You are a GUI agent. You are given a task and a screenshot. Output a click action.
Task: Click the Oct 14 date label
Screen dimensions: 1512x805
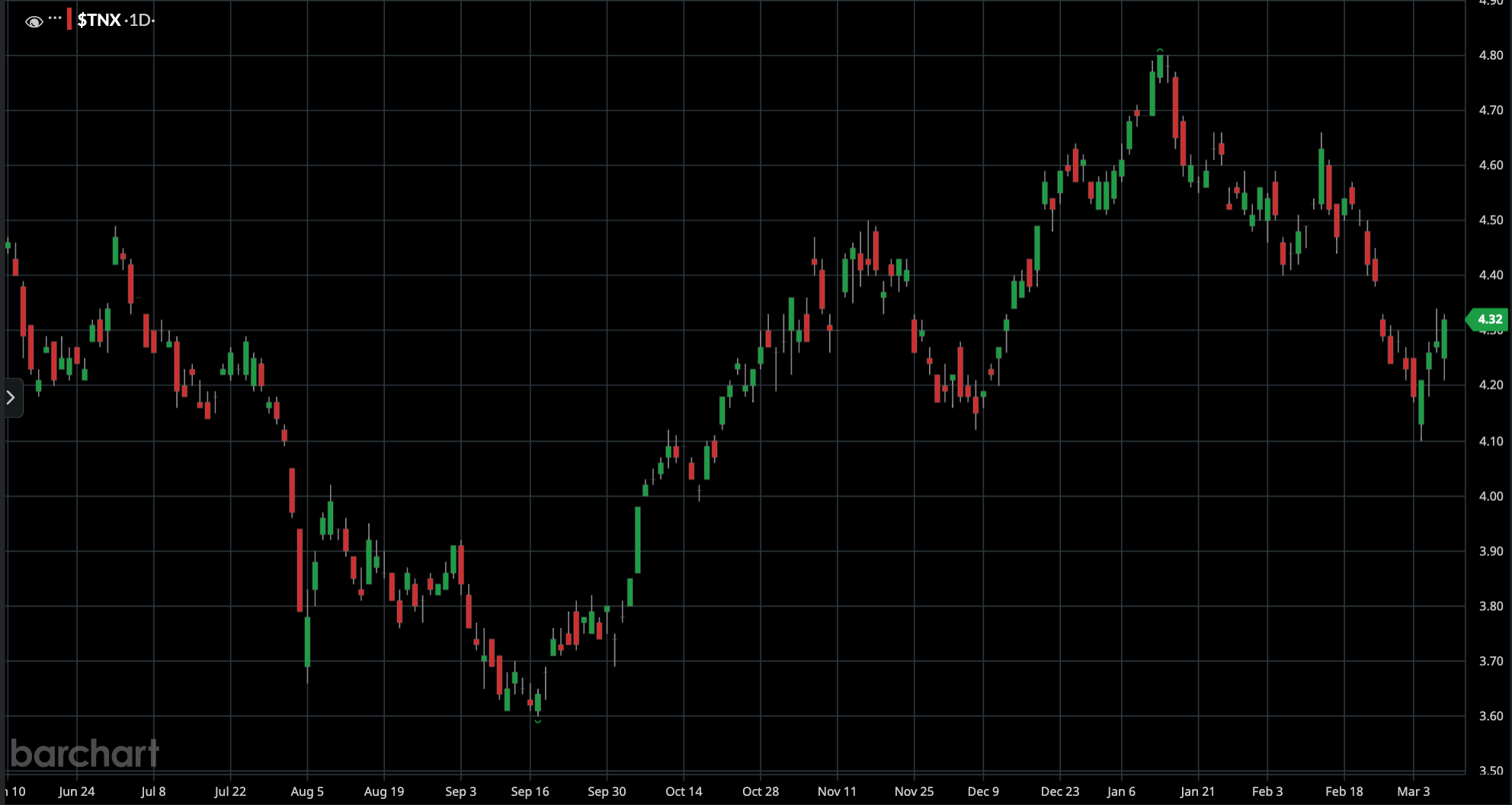(684, 791)
